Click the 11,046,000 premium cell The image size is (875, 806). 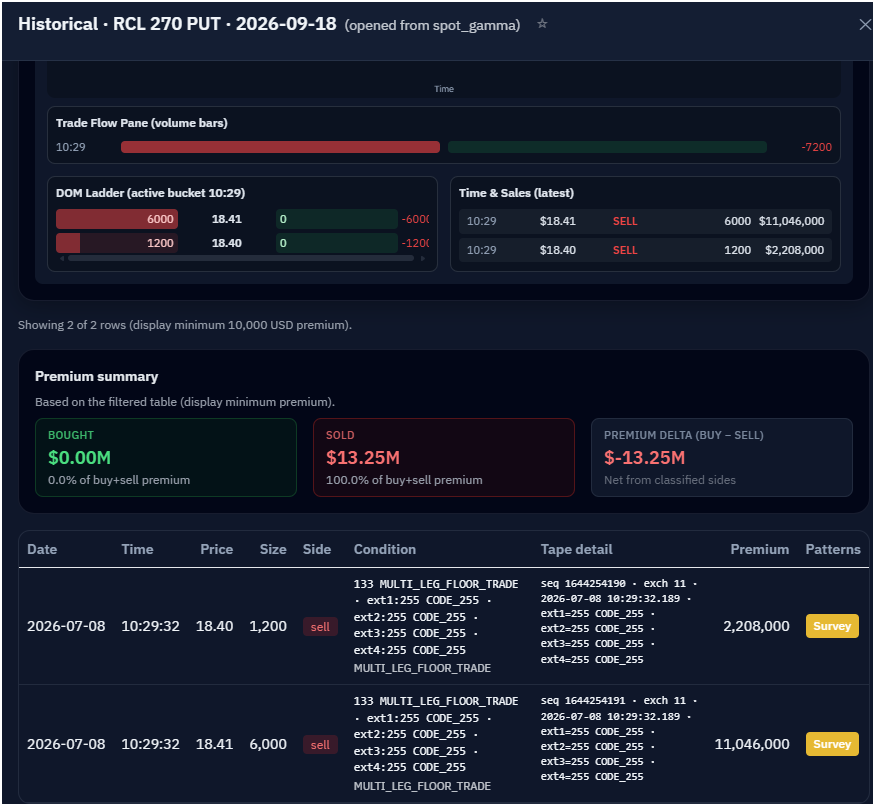[x=752, y=744]
